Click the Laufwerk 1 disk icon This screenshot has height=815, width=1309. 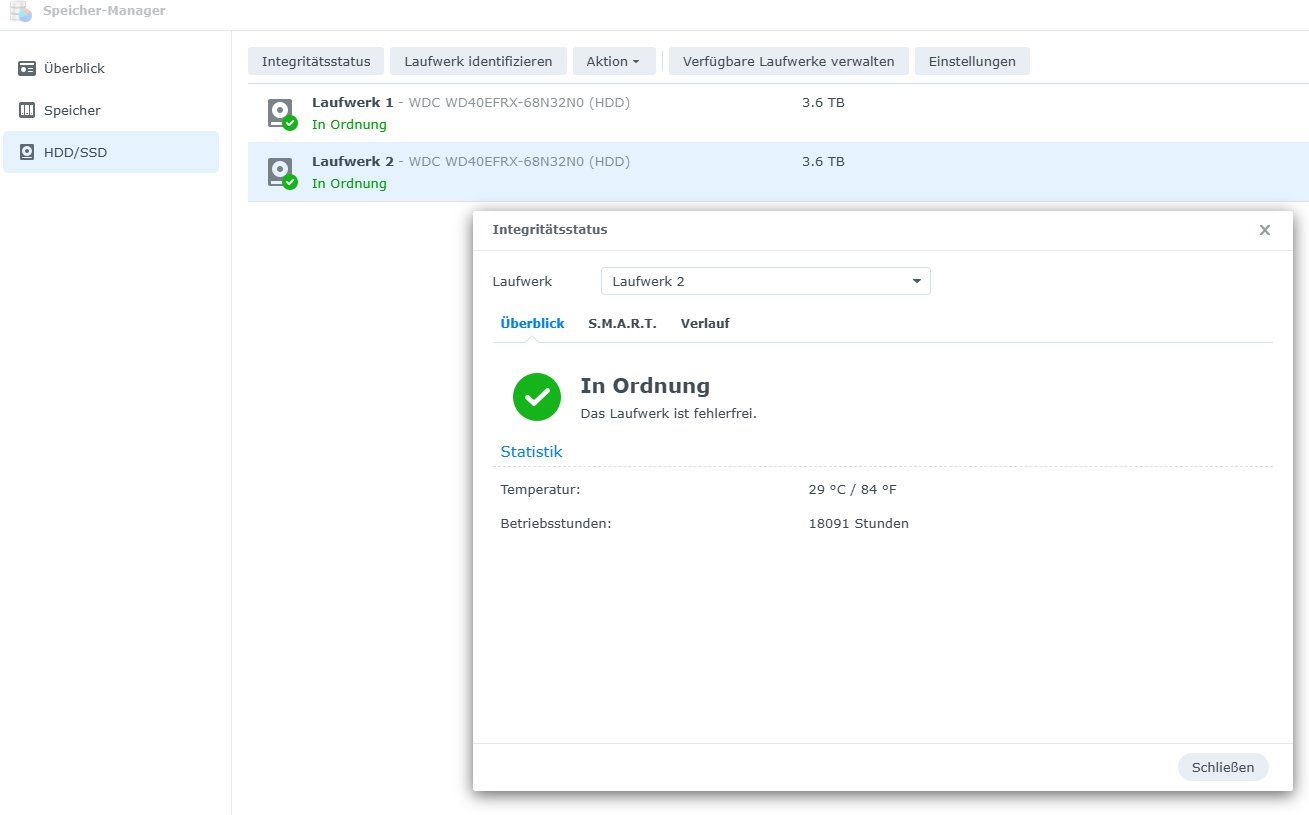282,113
